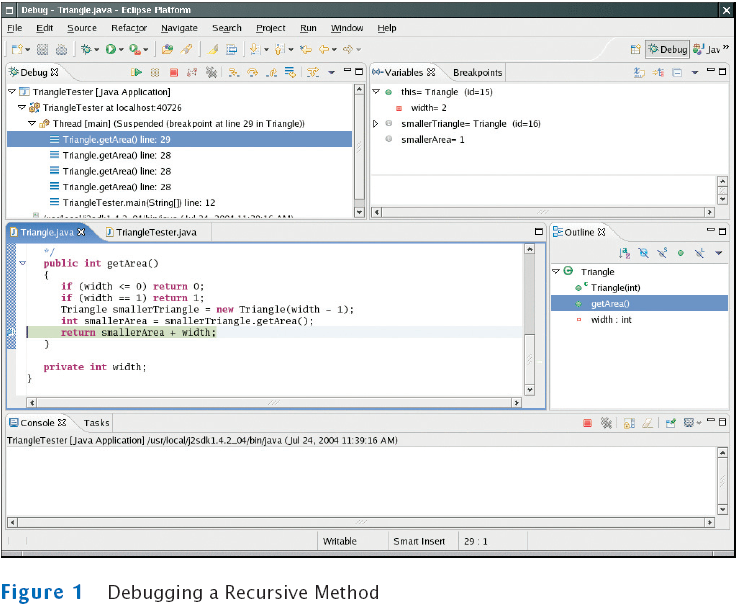
Task: Click the Step Over icon
Action: point(251,73)
